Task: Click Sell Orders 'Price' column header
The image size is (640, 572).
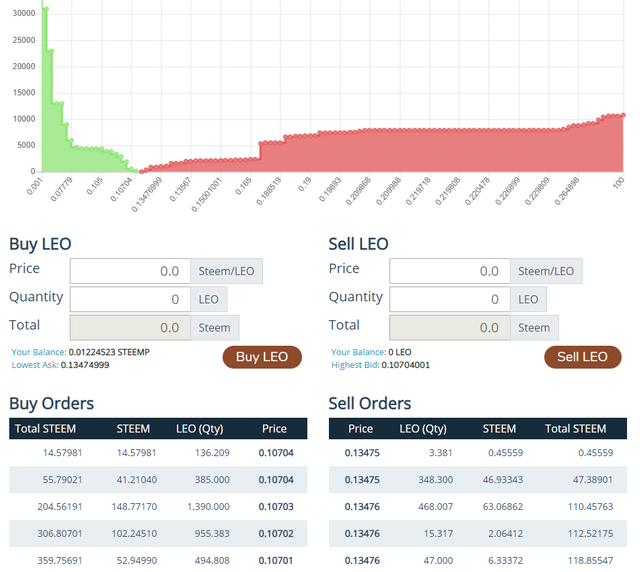Action: coord(360,429)
